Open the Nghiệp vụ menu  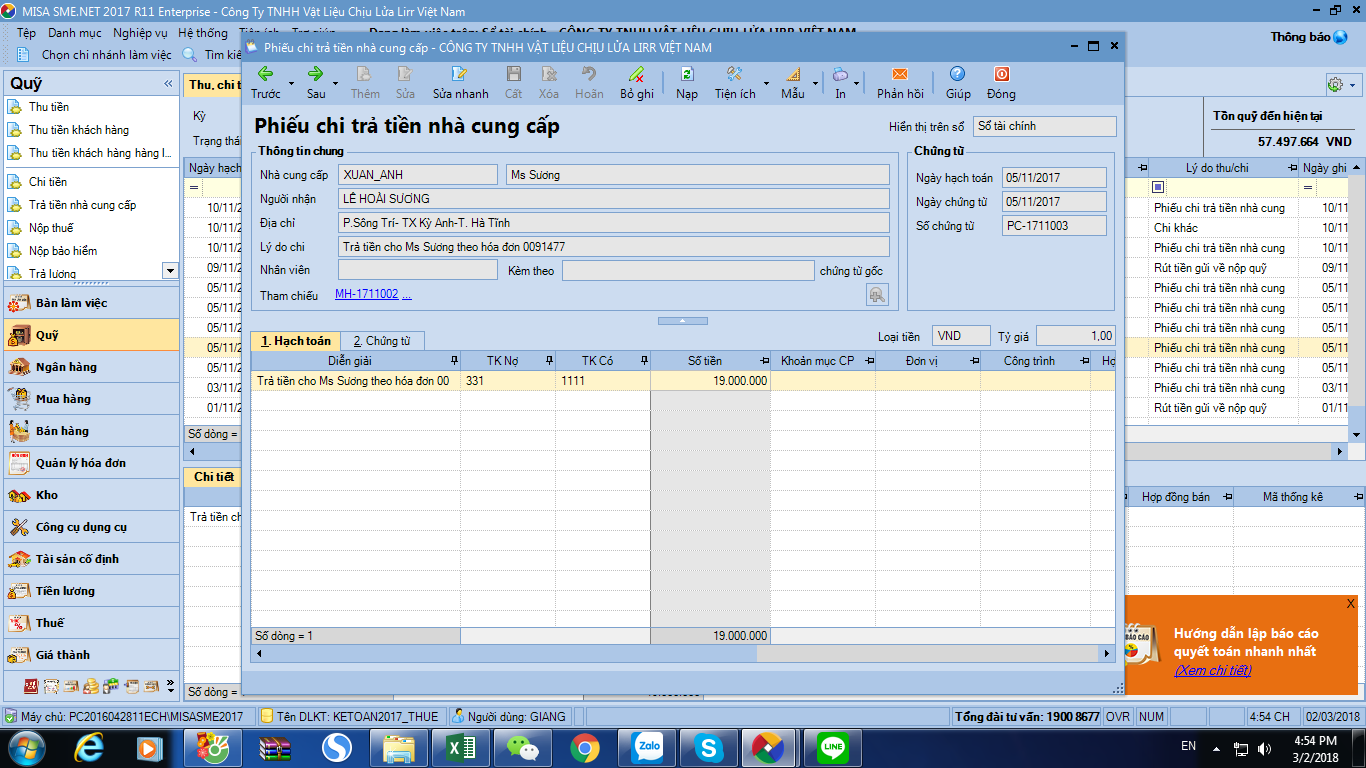click(140, 33)
